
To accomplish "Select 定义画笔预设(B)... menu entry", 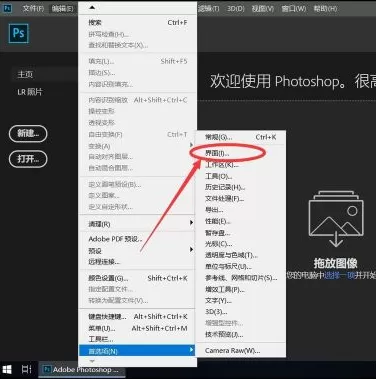I will click(137, 184).
